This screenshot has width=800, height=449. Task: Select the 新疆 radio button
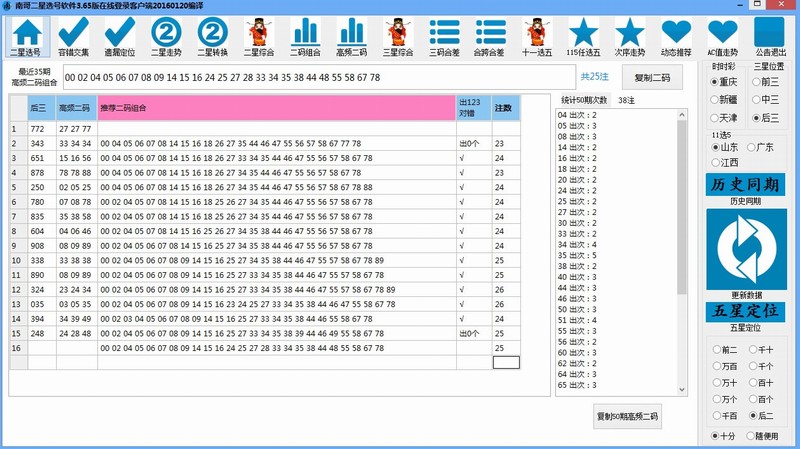pyautogui.click(x=717, y=100)
